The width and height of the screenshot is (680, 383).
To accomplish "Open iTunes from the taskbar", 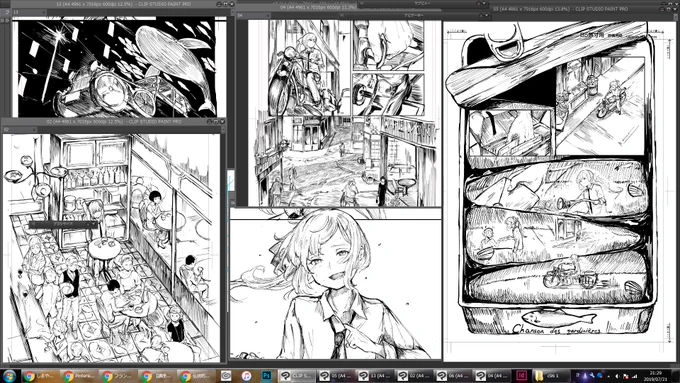I will click(246, 376).
